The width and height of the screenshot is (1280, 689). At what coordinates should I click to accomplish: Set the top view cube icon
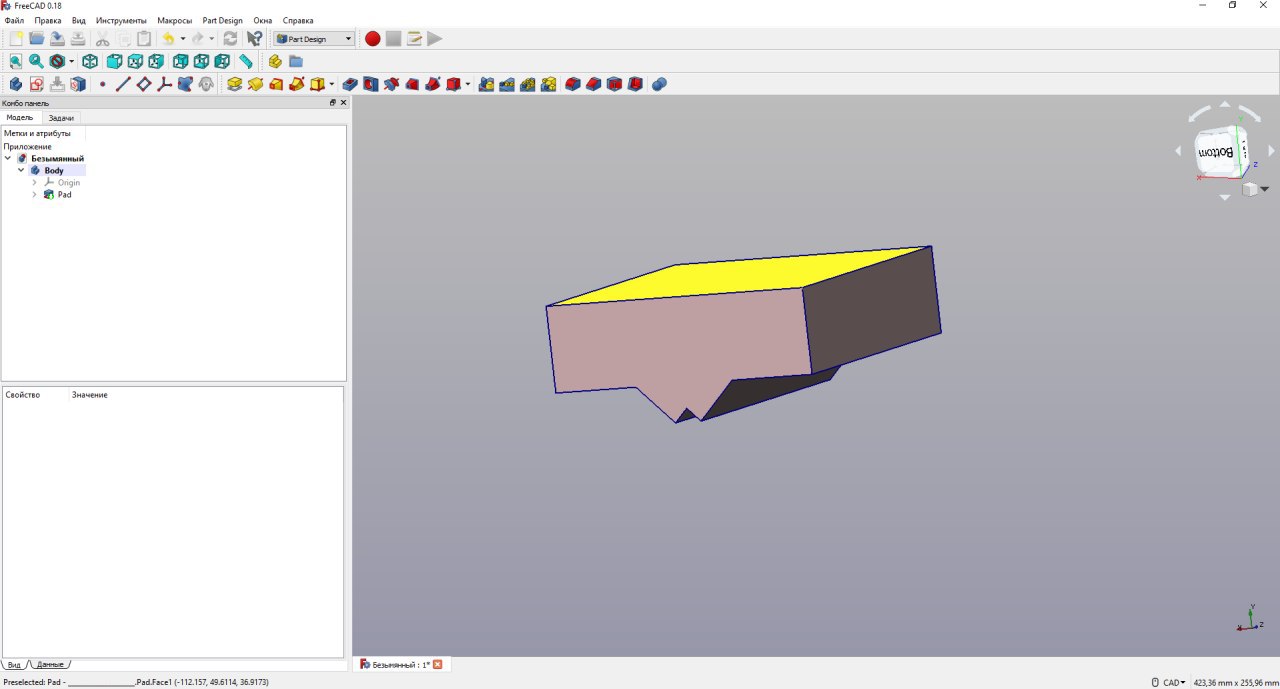point(135,61)
